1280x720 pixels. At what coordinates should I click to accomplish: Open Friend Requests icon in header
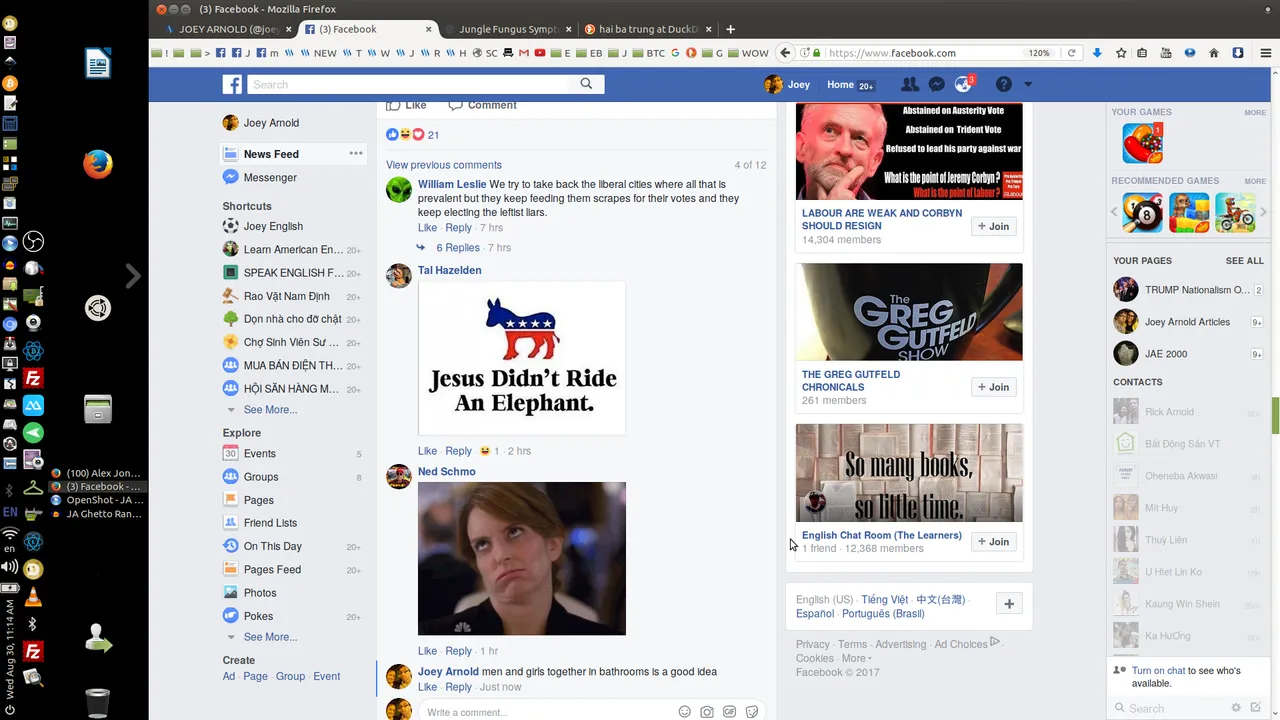(909, 85)
